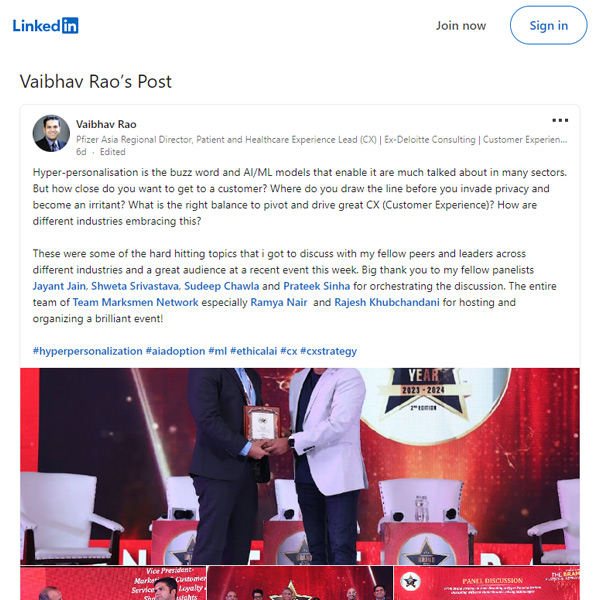Open the Vice President speaker thumbnail
Viewport: 600px width, 600px height.
click(x=113, y=583)
